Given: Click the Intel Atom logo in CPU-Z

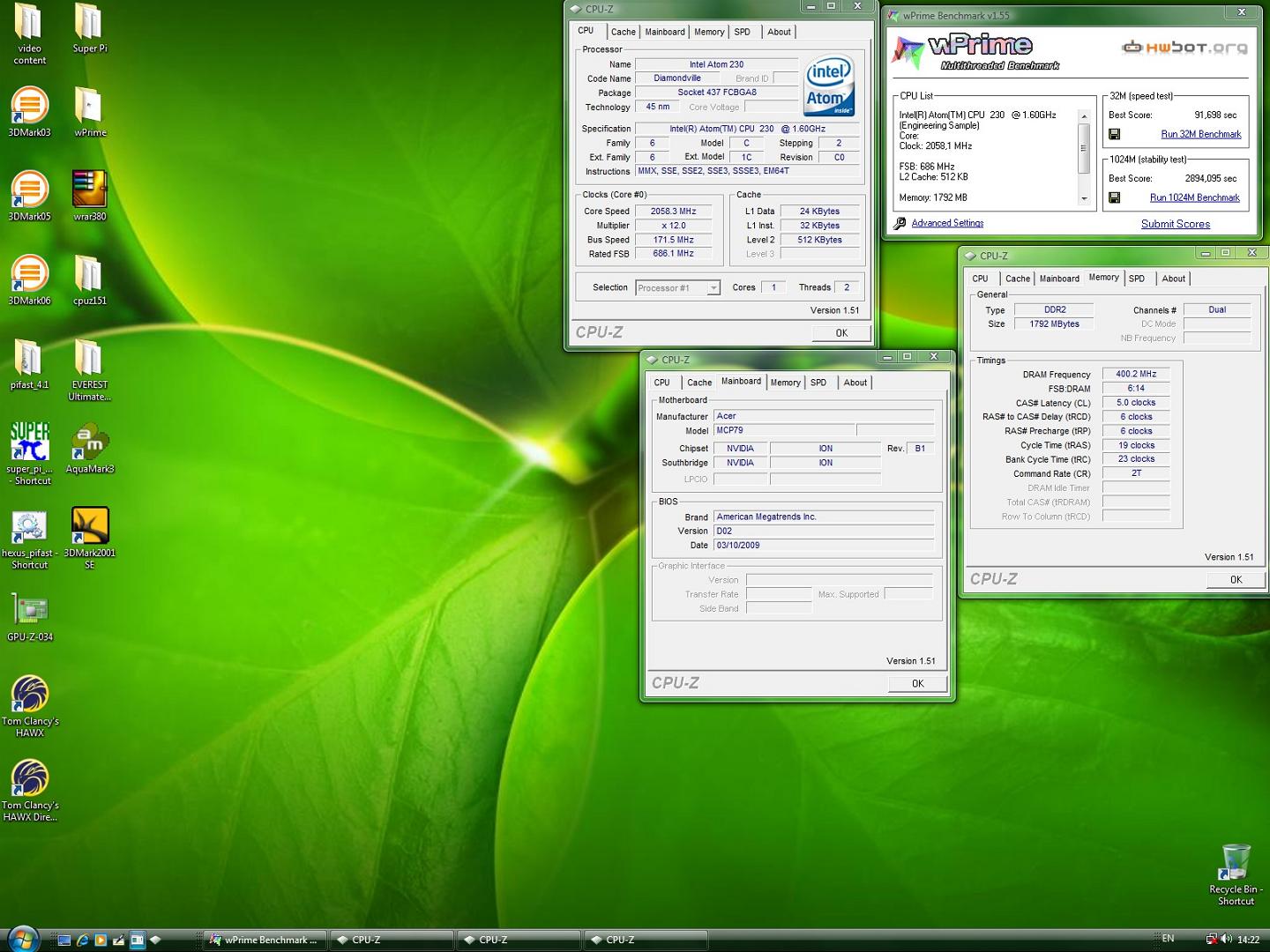Looking at the screenshot, I should (x=830, y=86).
